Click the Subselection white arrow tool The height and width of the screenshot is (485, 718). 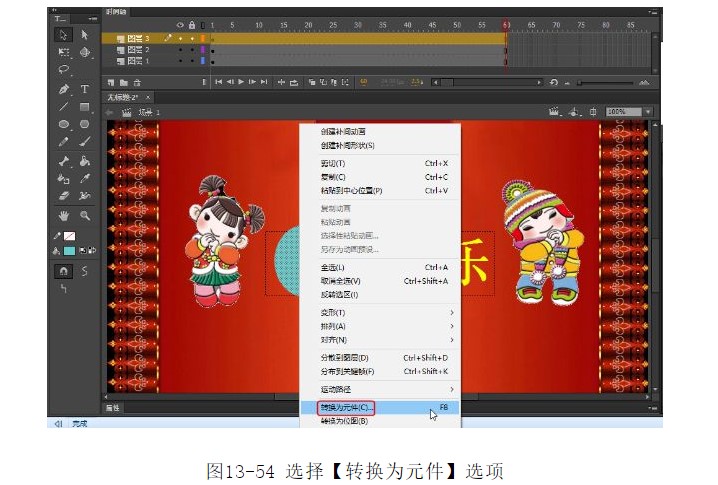pos(84,34)
